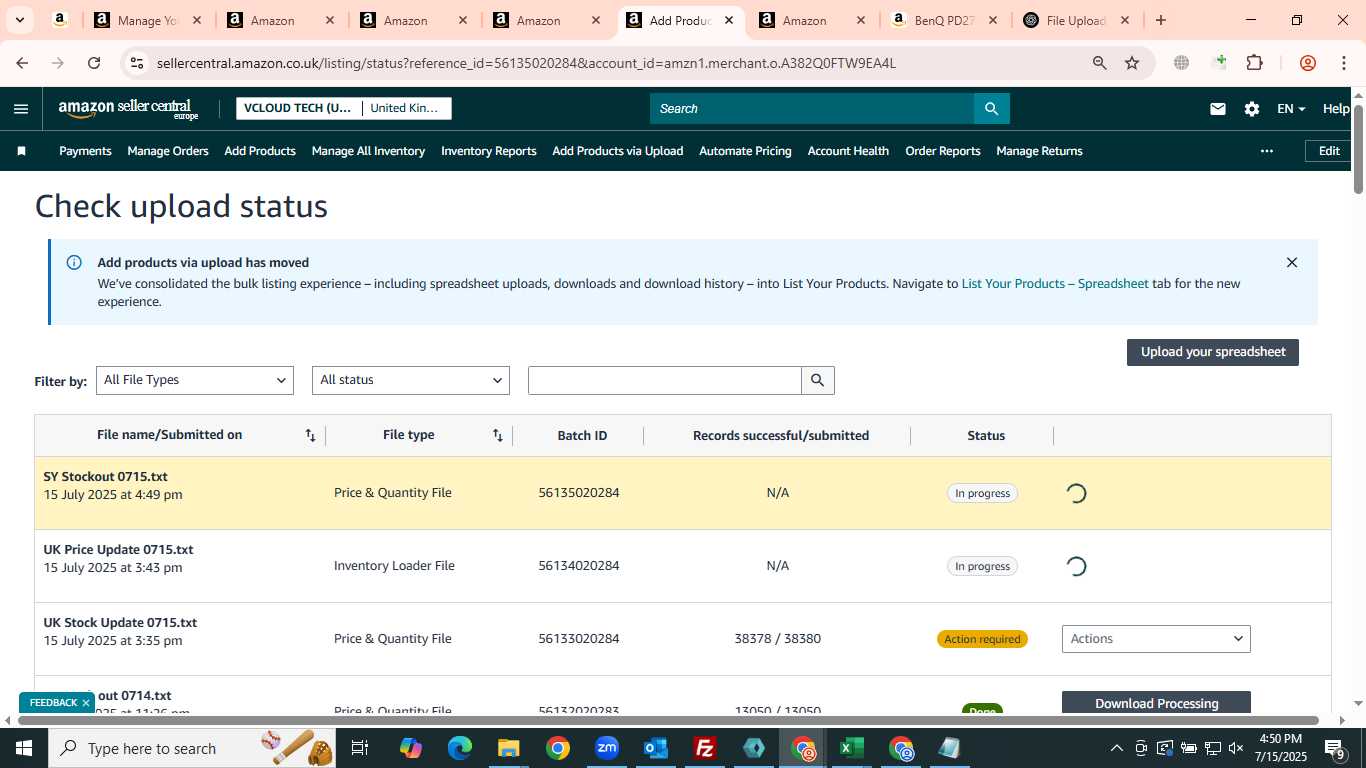Open the tab search chevron in Chrome
The height and width of the screenshot is (768, 1366).
(x=19, y=20)
